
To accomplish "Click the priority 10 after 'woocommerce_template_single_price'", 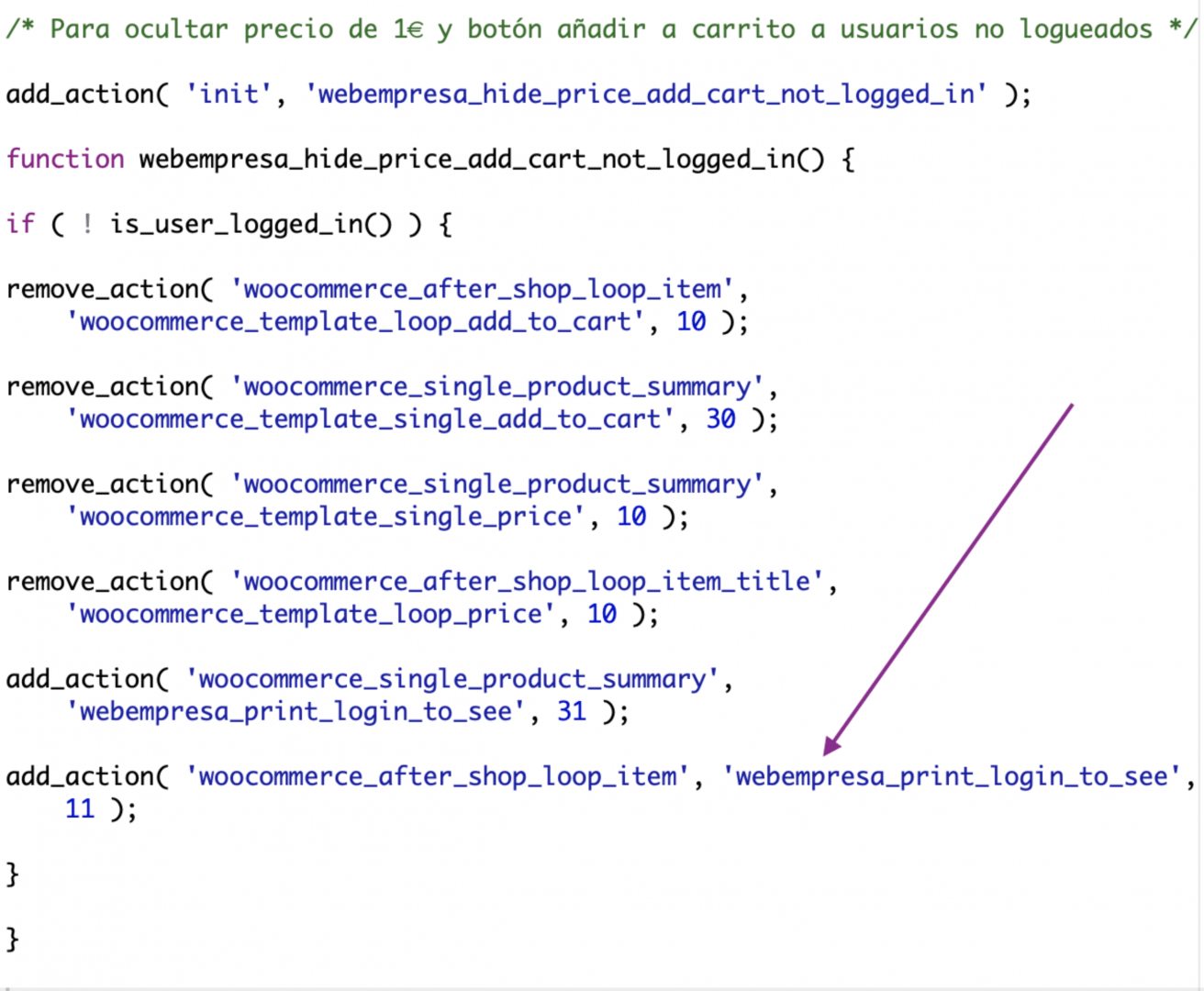I will (x=631, y=517).
